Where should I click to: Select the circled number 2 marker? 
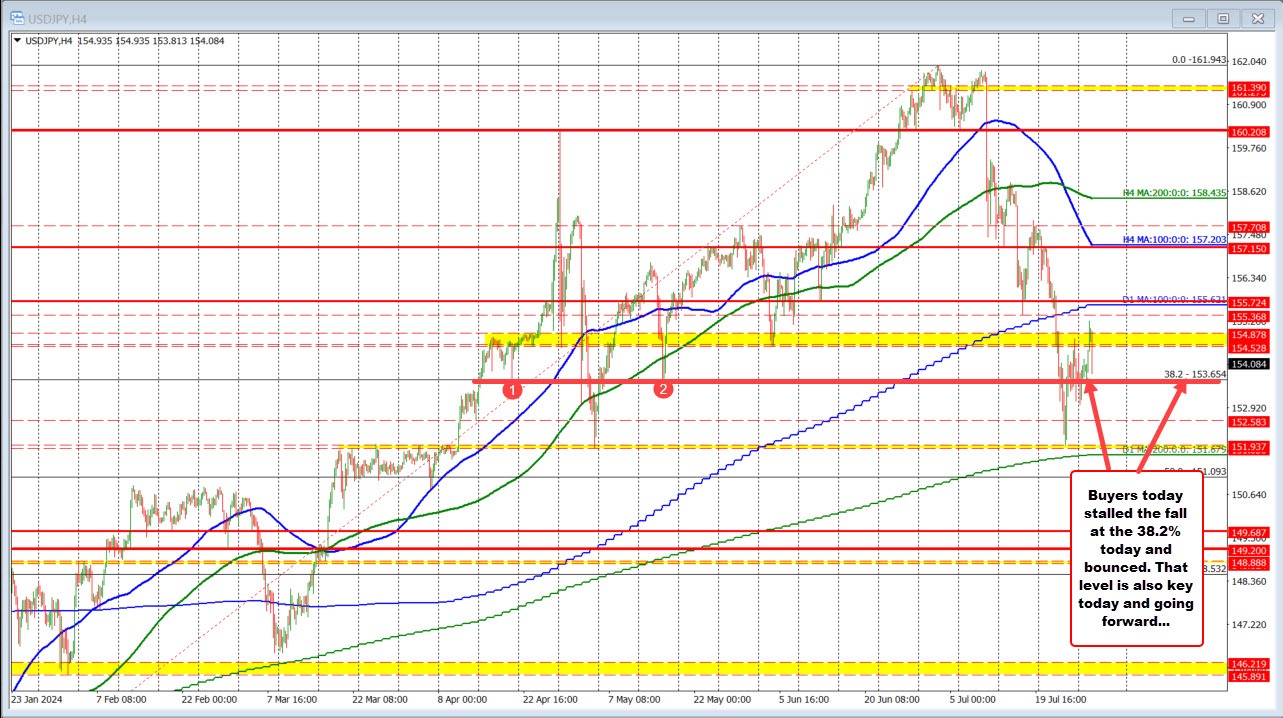tap(661, 389)
